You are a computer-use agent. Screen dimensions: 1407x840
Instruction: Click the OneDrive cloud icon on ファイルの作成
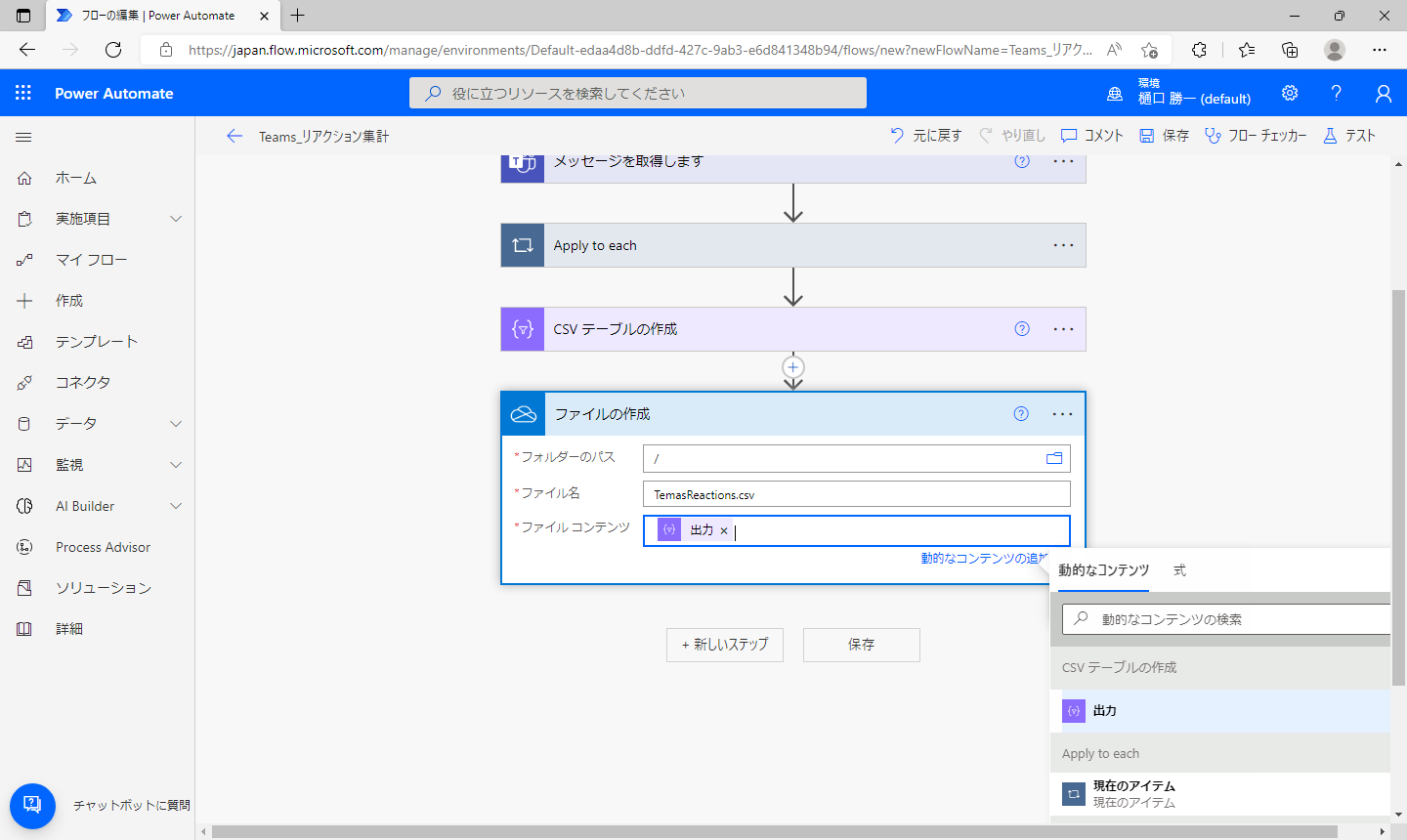click(x=523, y=414)
